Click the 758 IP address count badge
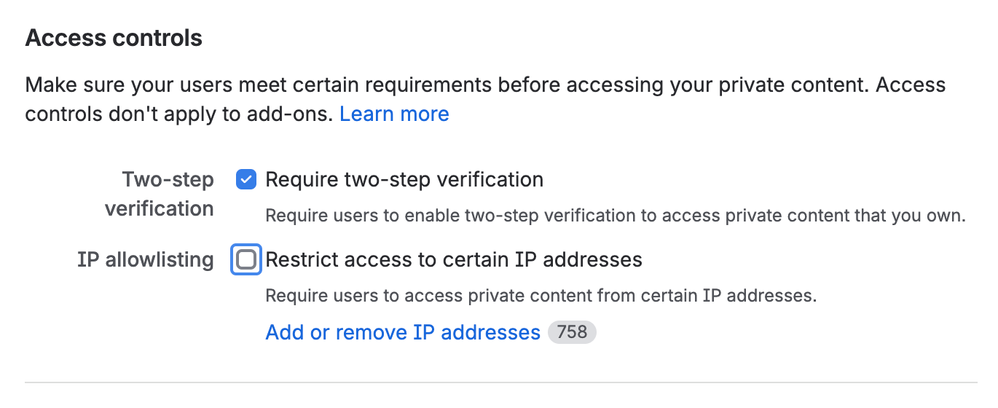This screenshot has width=998, height=408. (572, 332)
